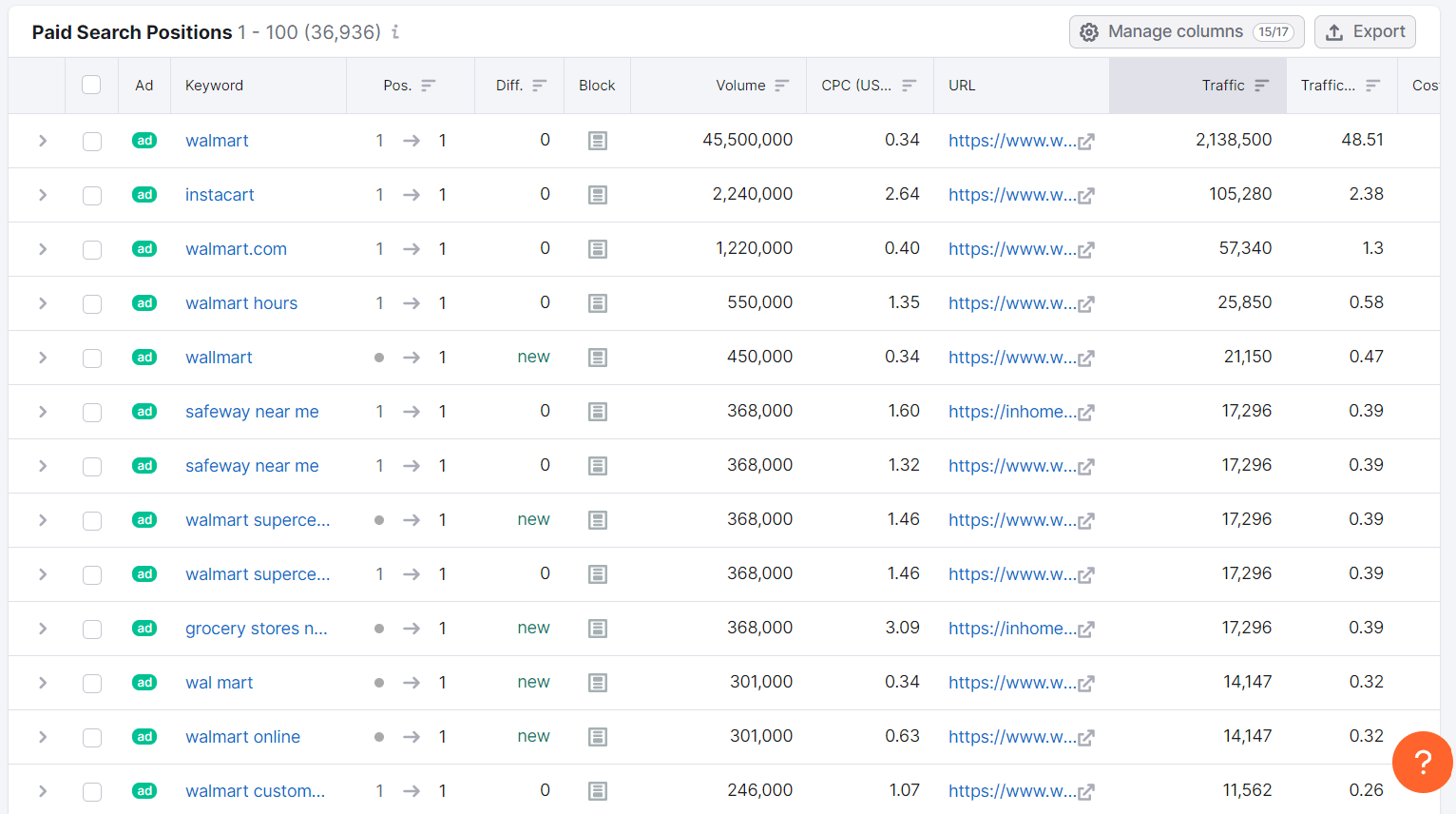This screenshot has width=1456, height=814.
Task: Select the 3.09 CPC value
Action: [x=903, y=628]
